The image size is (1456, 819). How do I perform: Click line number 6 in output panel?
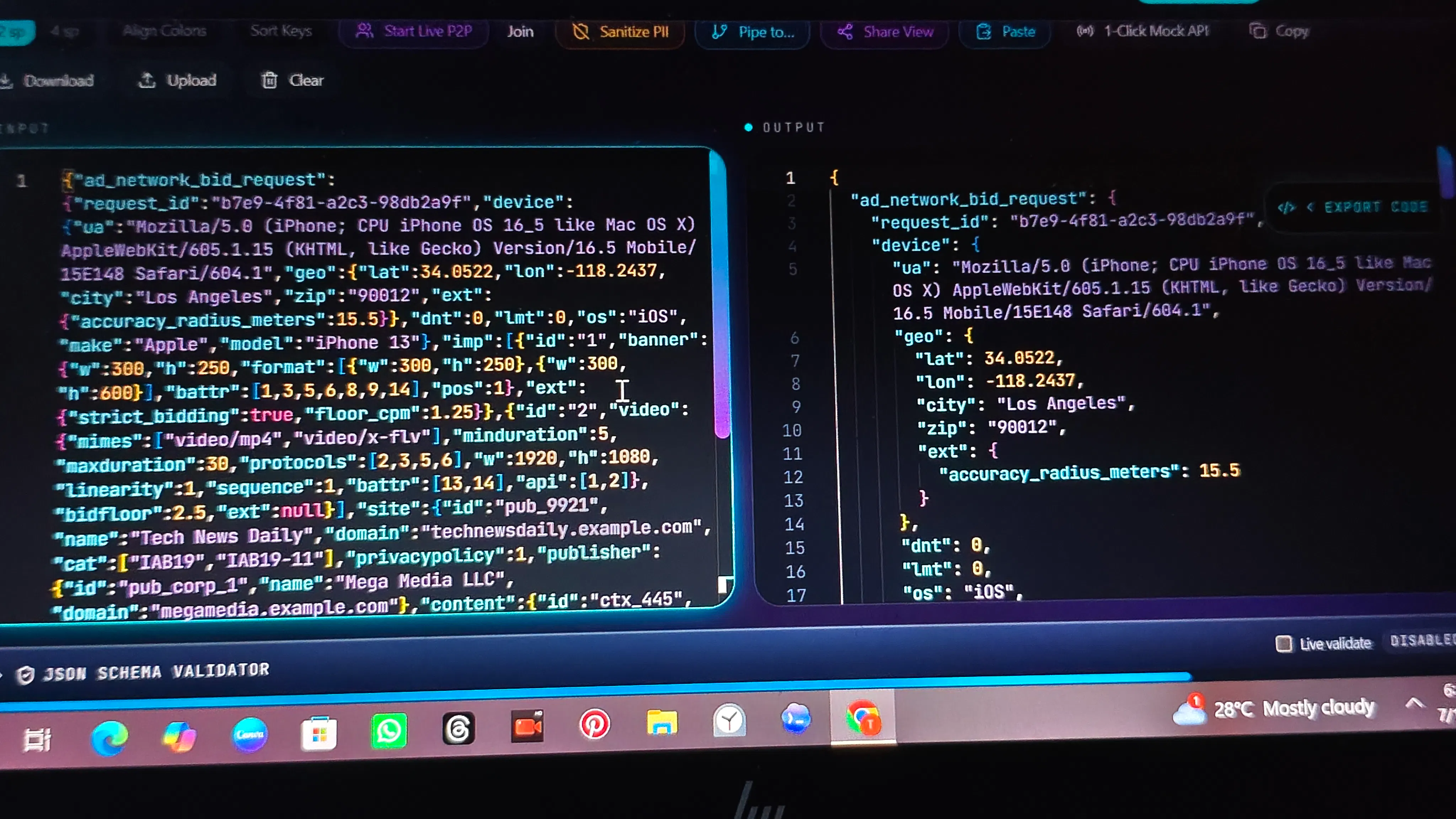point(794,338)
